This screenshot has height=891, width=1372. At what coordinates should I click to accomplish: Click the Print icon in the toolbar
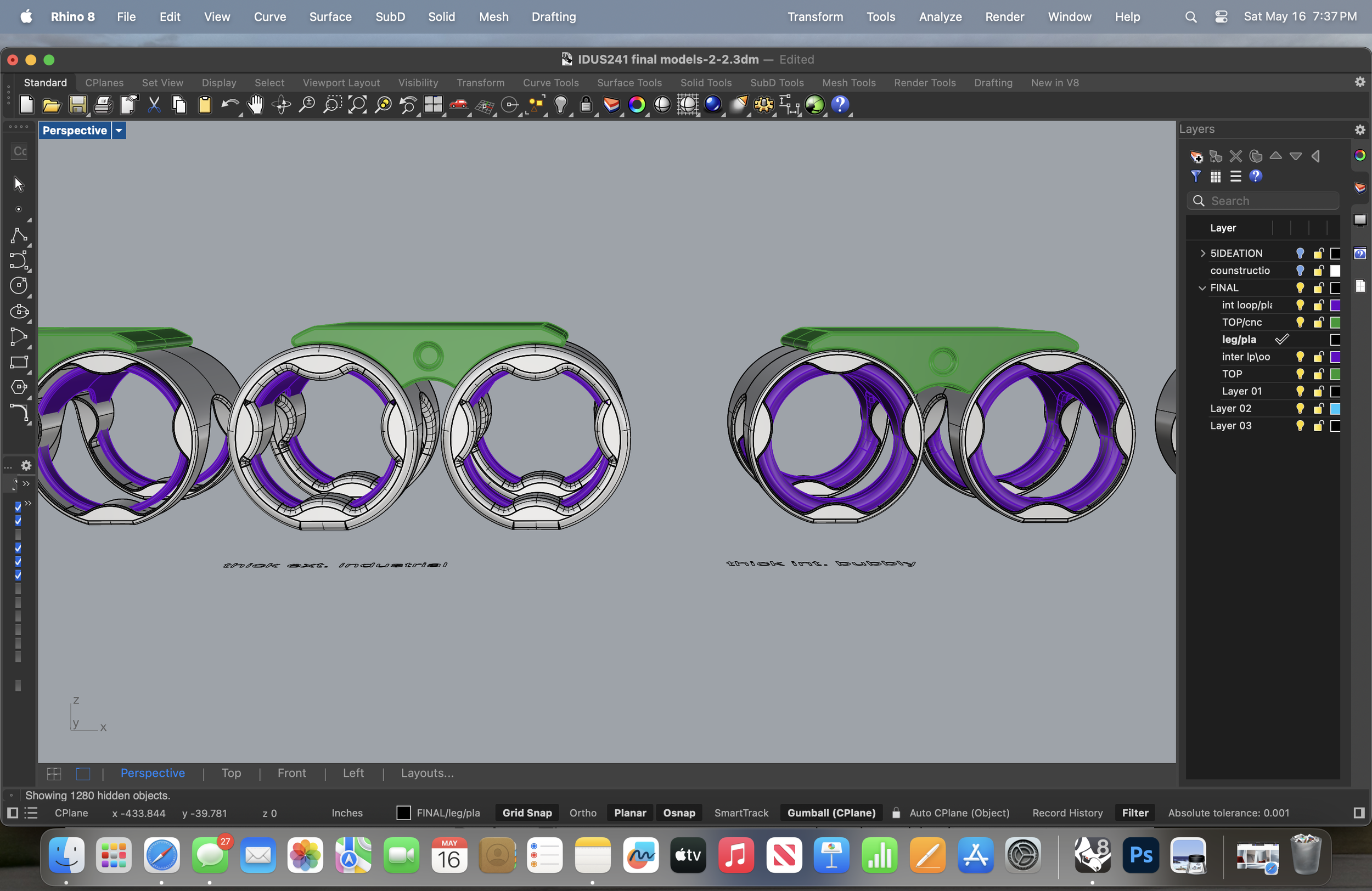point(103,105)
